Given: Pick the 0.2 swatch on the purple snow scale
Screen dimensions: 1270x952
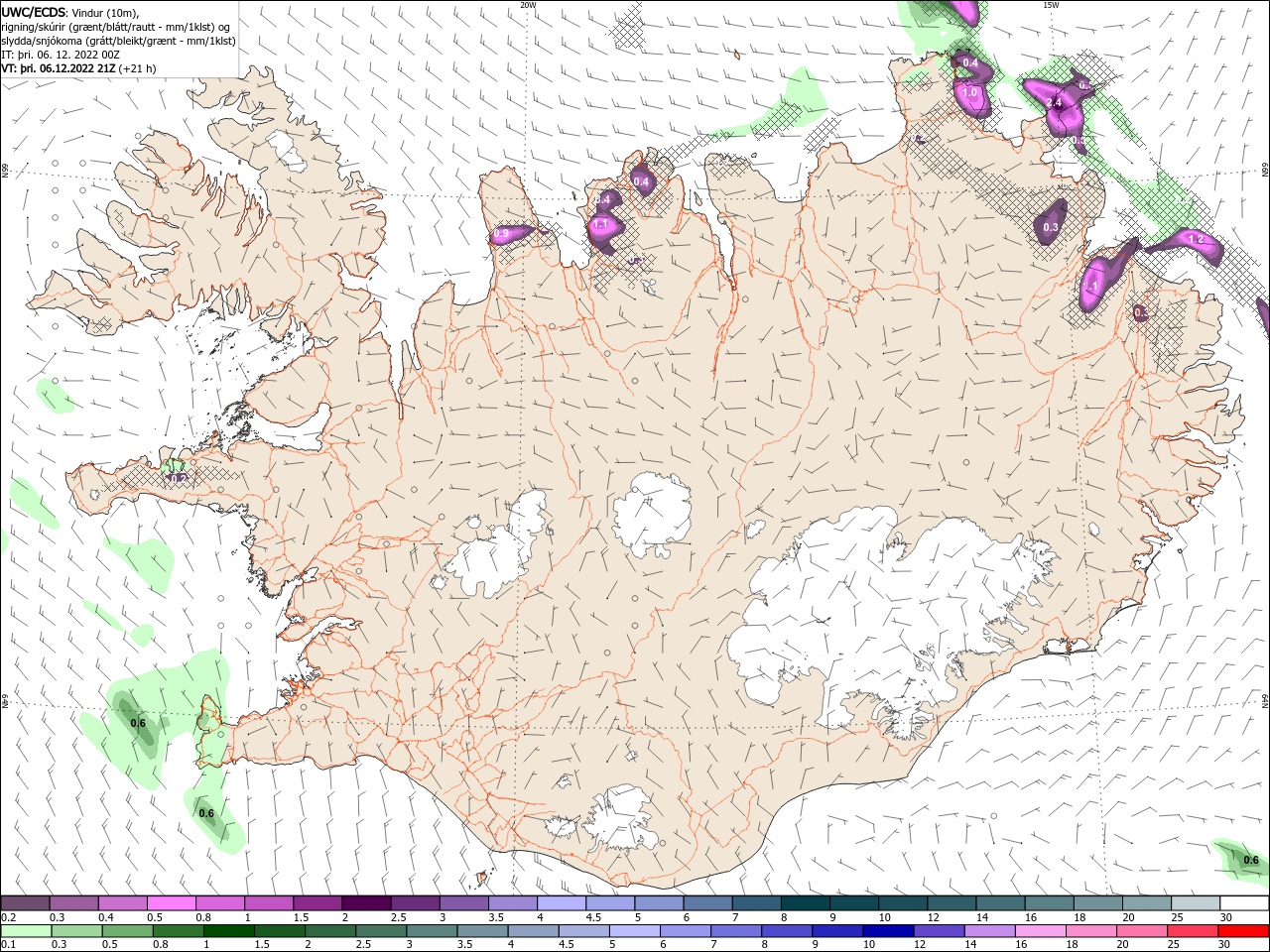Looking at the screenshot, I should point(25,903).
